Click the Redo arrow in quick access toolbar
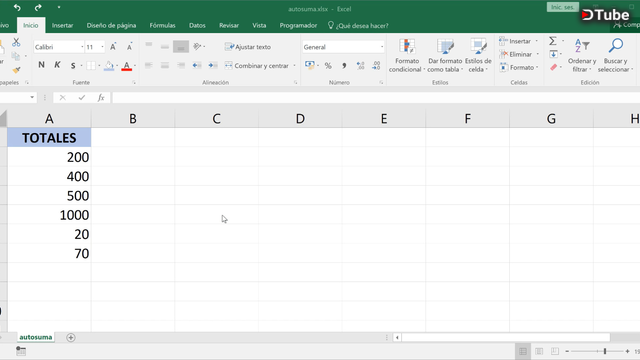The width and height of the screenshot is (640, 360). click(38, 7)
